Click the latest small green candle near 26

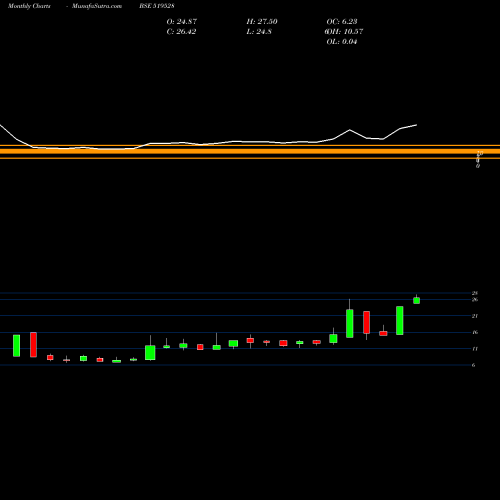(x=416, y=300)
